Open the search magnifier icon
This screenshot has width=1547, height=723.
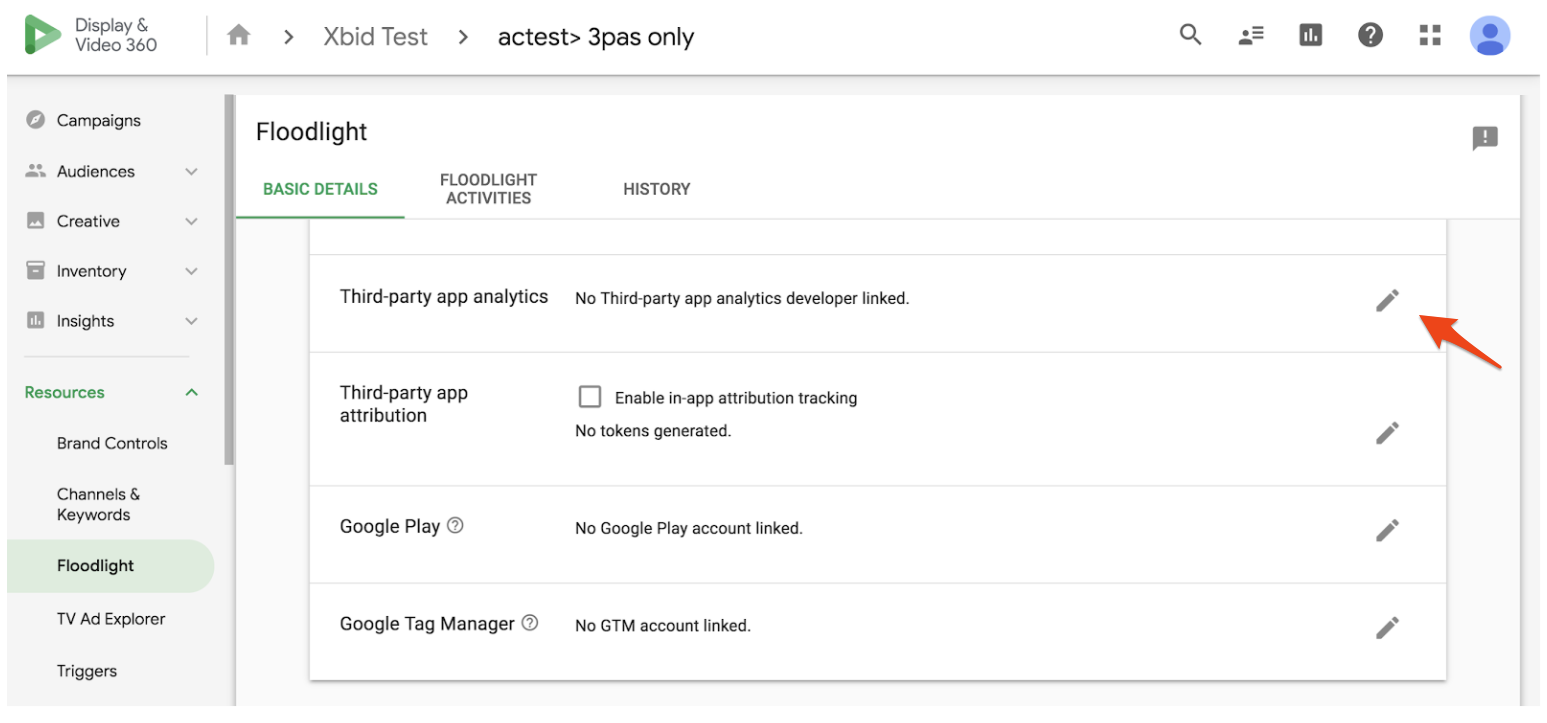click(x=1190, y=36)
